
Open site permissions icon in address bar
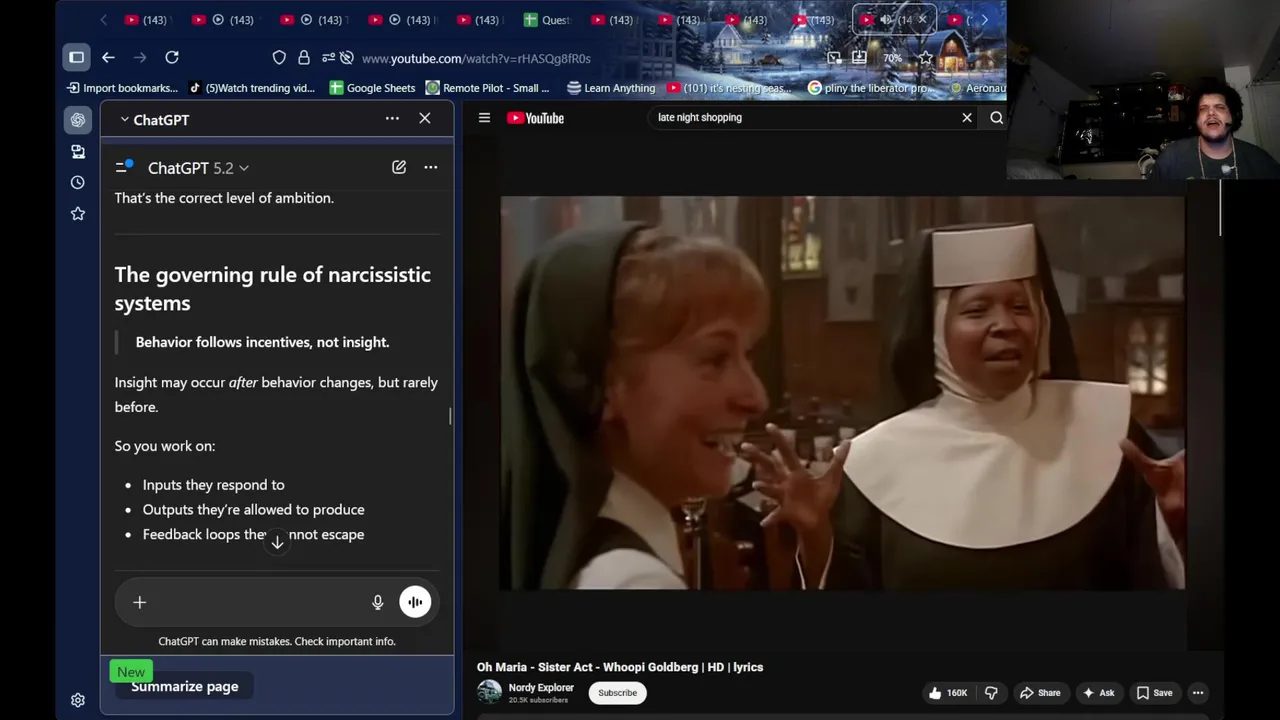pyautogui.click(x=328, y=58)
